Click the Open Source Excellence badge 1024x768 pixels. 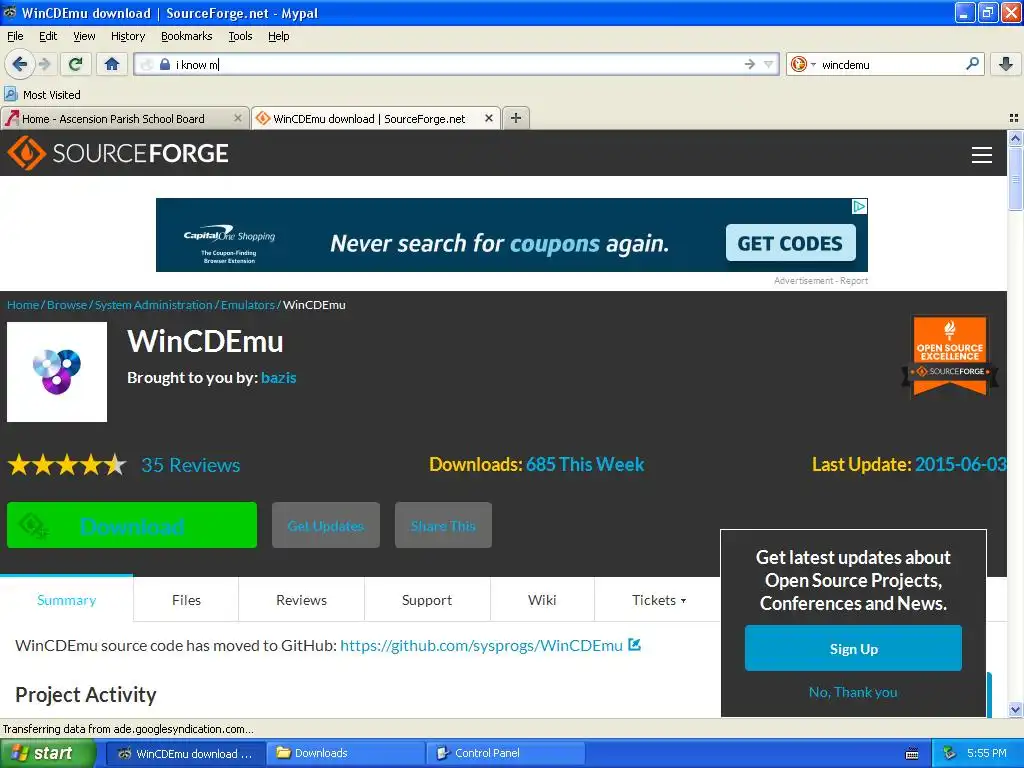pos(950,356)
